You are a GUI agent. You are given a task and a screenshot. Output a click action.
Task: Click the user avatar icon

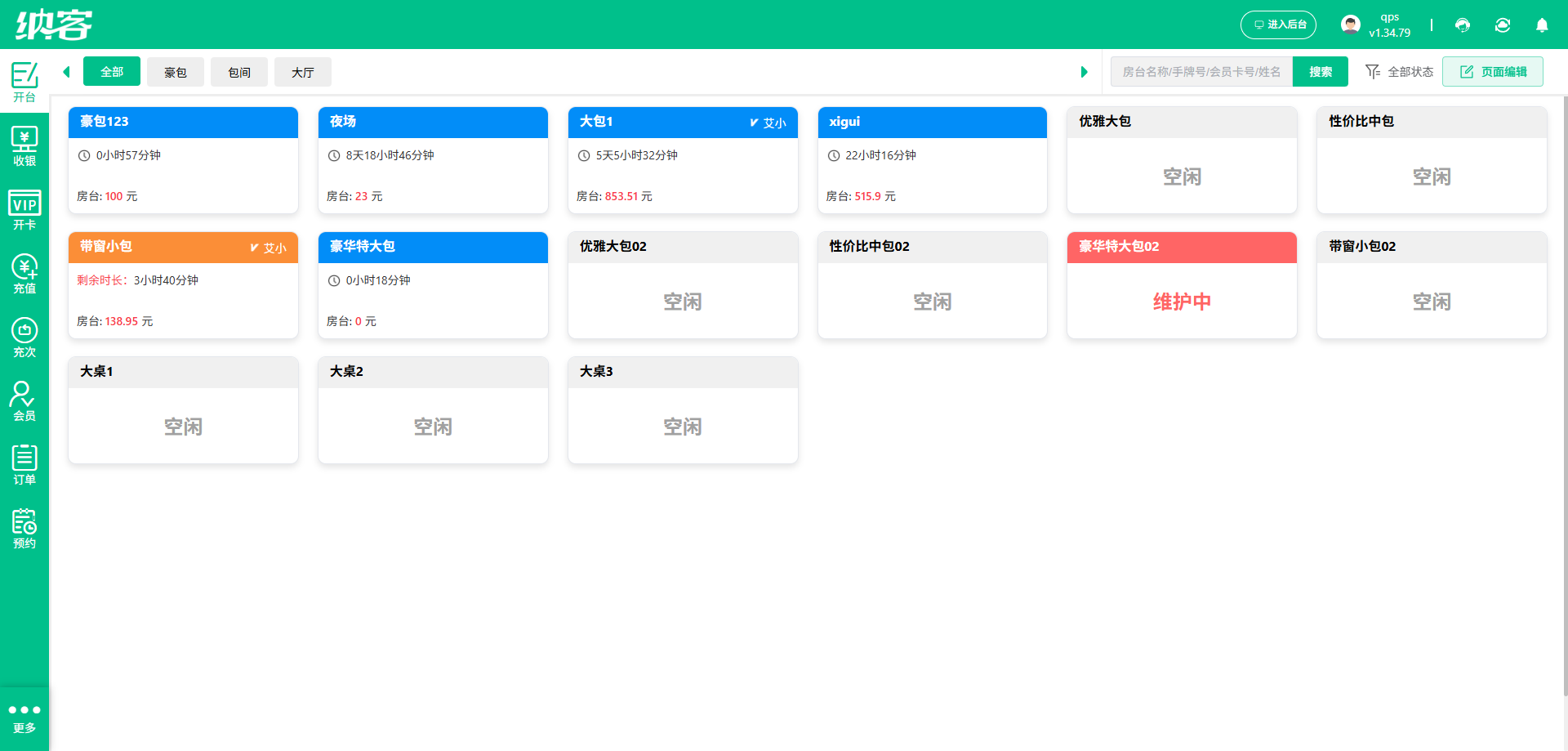click(1351, 25)
